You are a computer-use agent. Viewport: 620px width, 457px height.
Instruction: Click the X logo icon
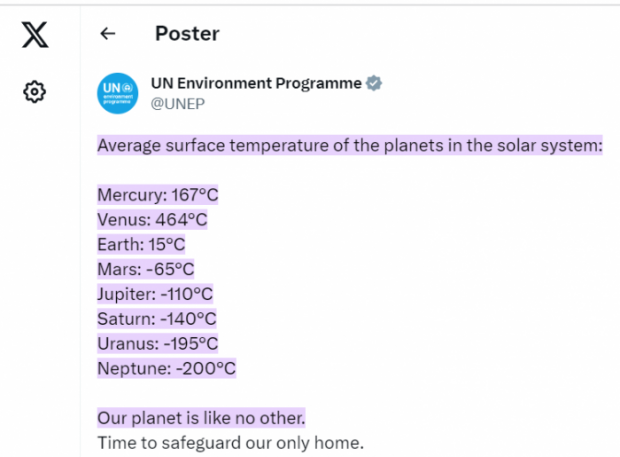pos(34,35)
